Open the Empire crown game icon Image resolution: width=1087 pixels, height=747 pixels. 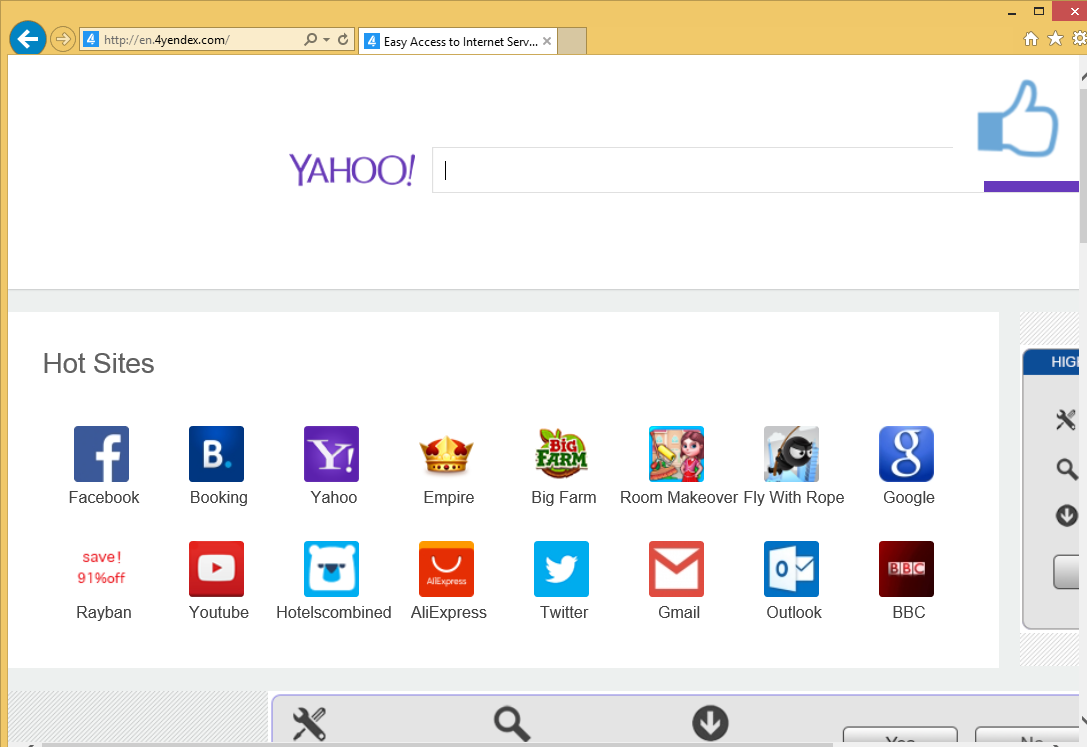pyautogui.click(x=446, y=454)
